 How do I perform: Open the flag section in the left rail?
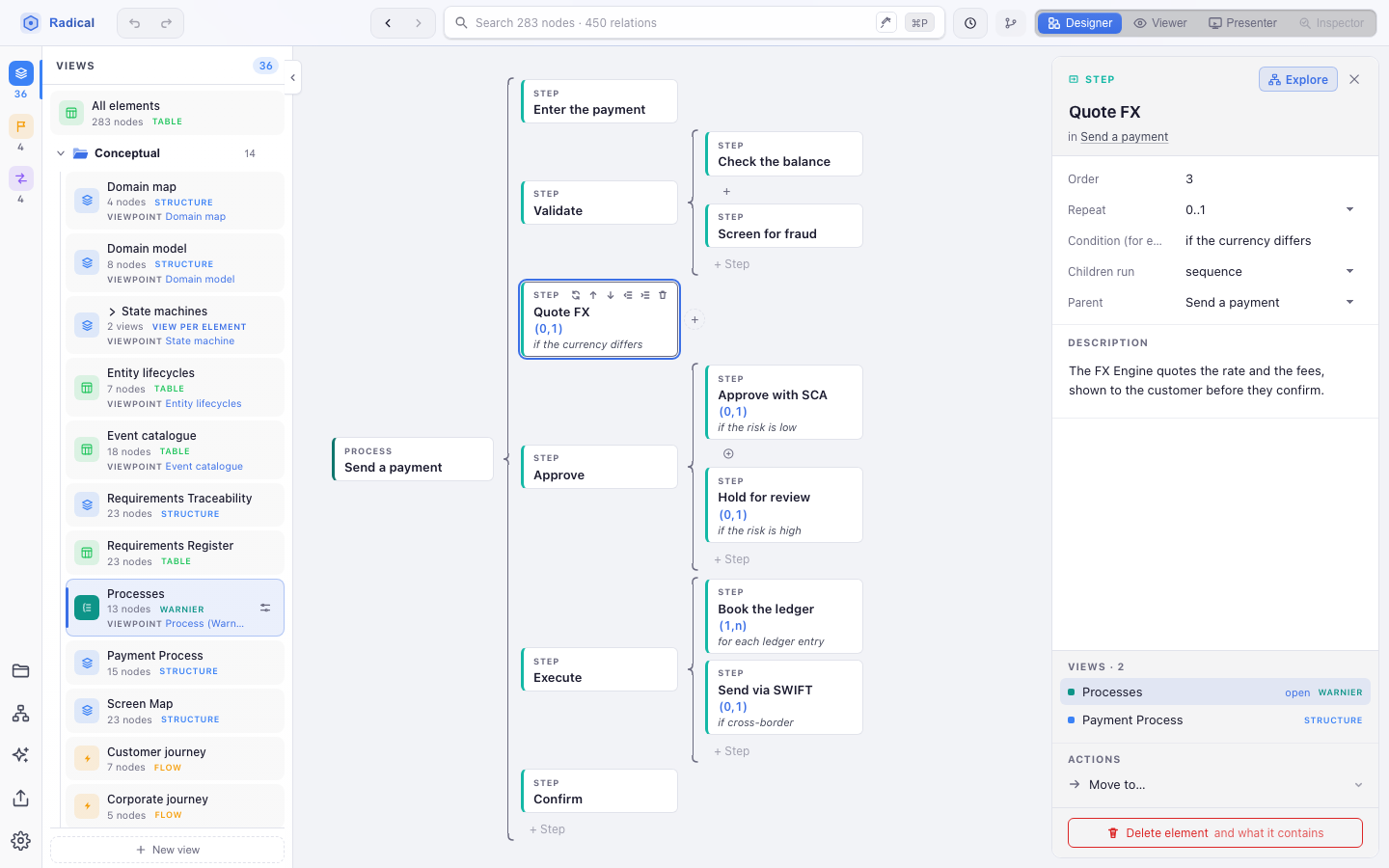21,126
